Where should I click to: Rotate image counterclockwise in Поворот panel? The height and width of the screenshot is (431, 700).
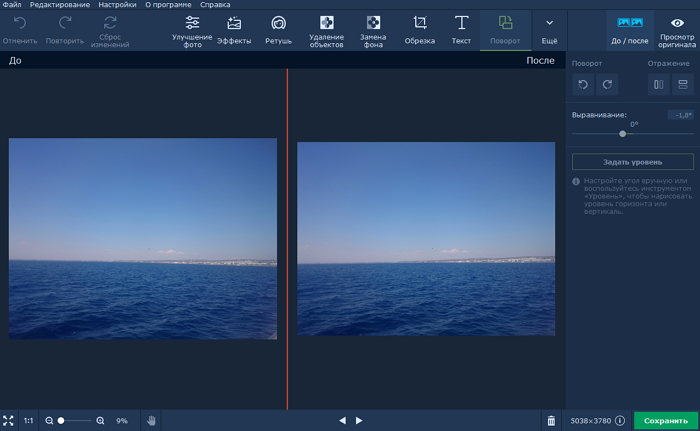tap(582, 85)
